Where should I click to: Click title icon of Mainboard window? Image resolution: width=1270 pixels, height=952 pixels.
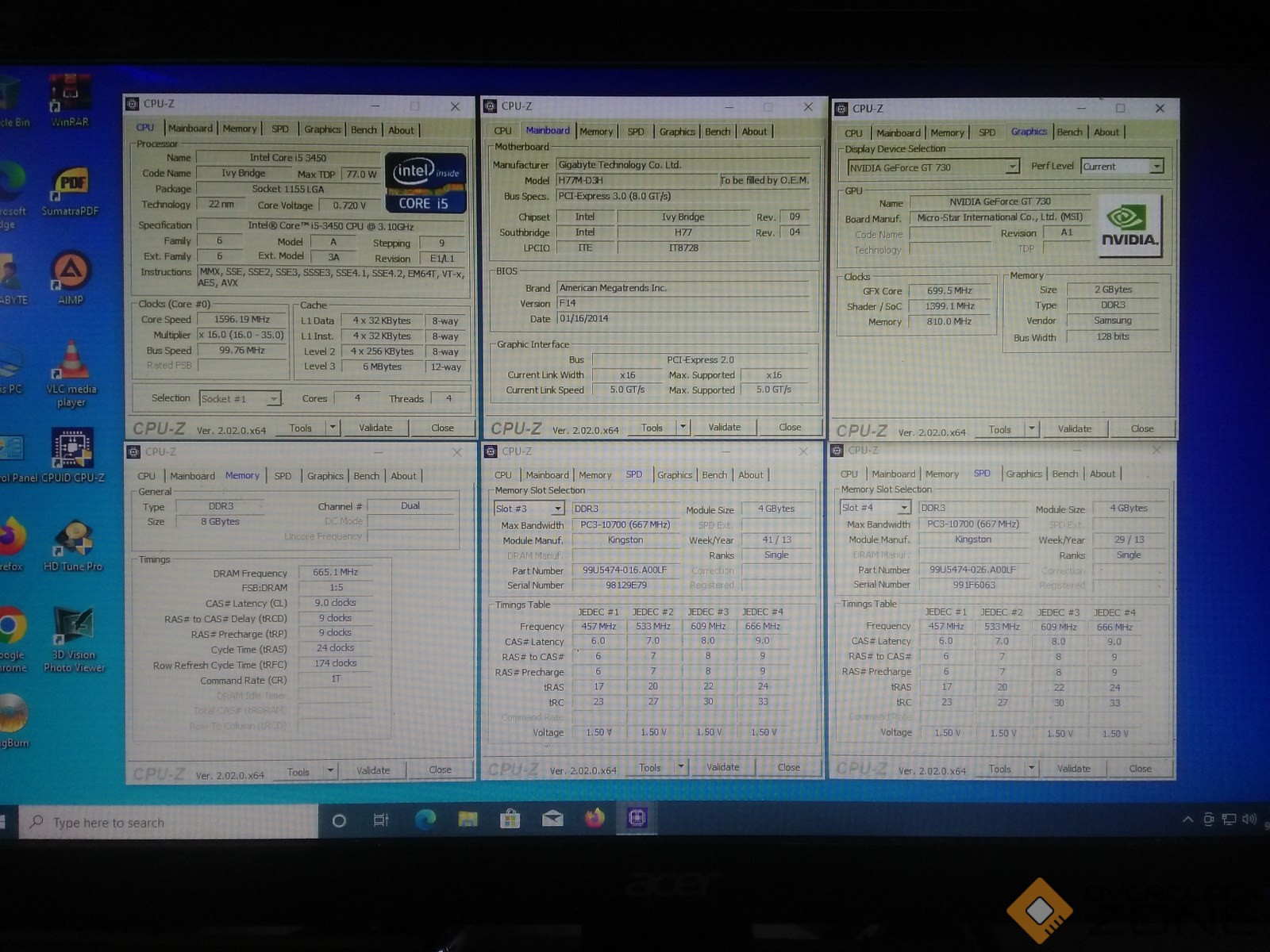tap(491, 106)
